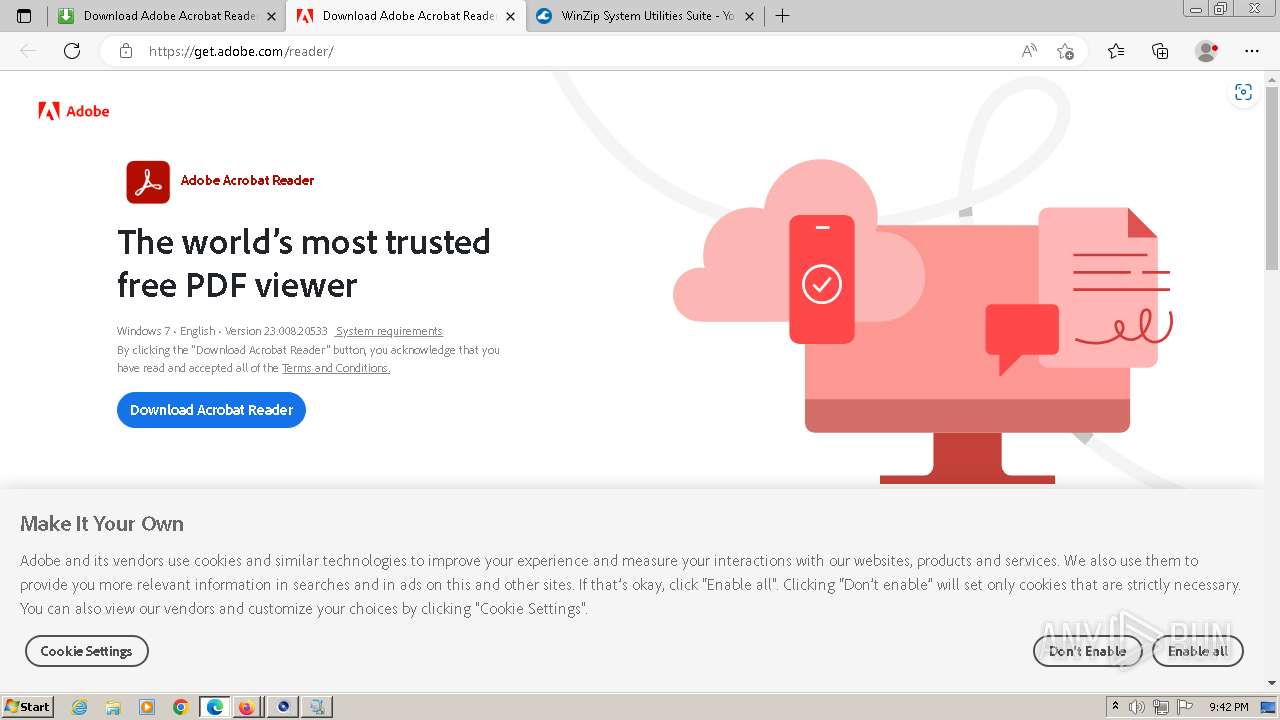The width and height of the screenshot is (1280, 720).
Task: Switch to first Download Adobe Acrobat Reader tab
Action: pos(166,16)
